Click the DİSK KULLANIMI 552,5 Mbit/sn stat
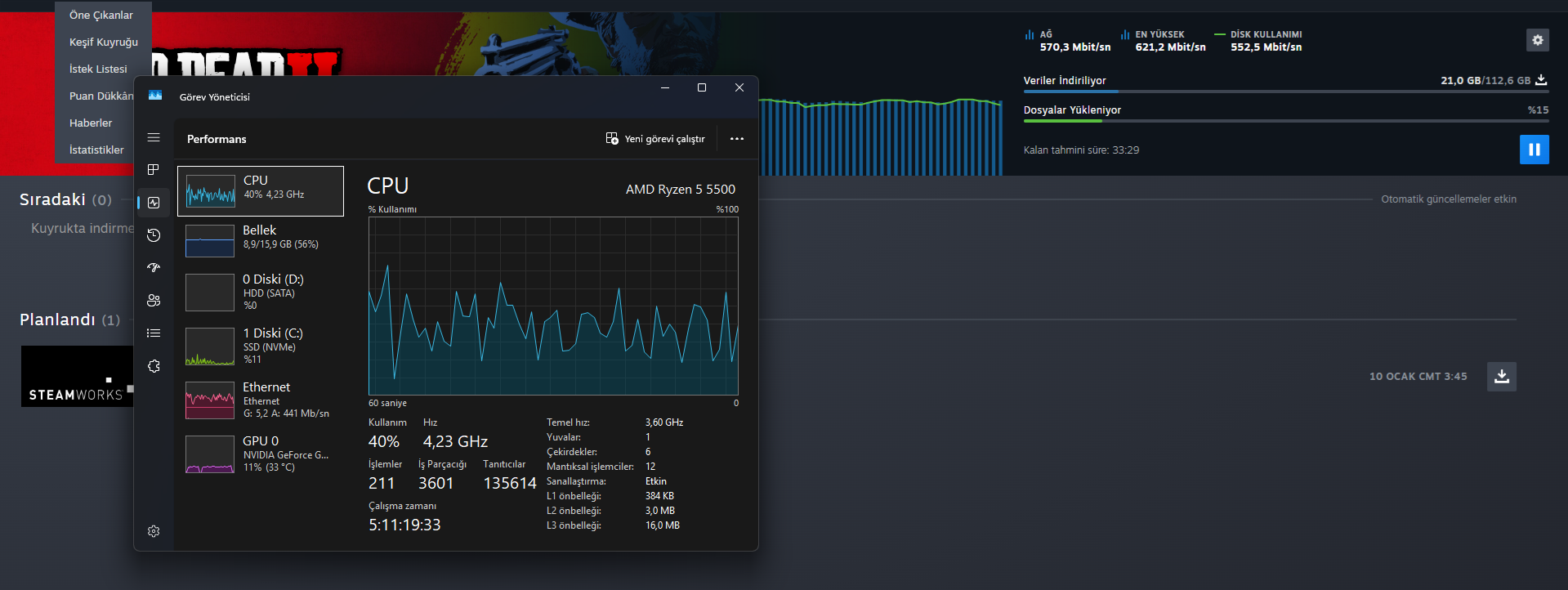The image size is (1568, 590). click(x=1258, y=41)
